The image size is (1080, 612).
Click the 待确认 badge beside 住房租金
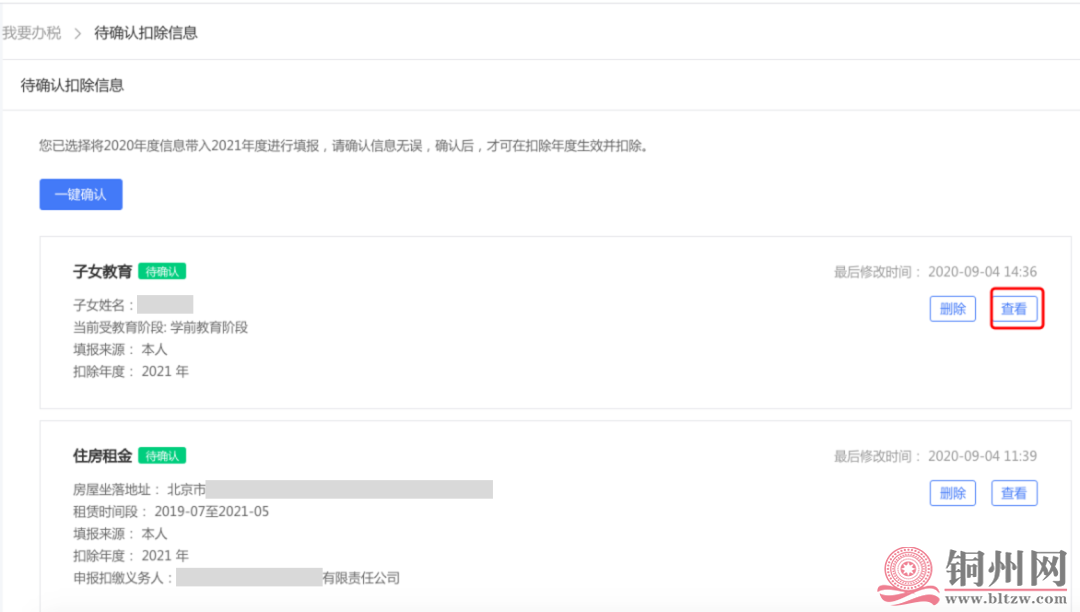[x=163, y=456]
